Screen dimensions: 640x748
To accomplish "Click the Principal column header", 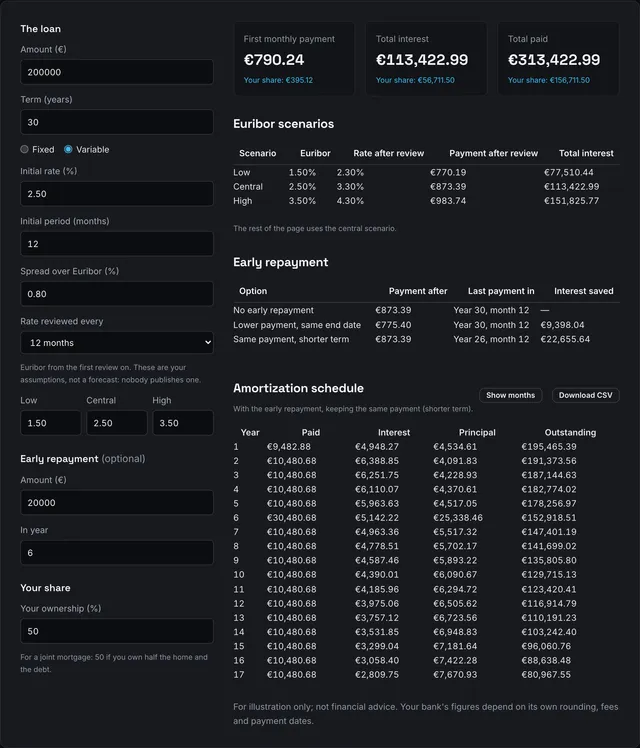I will [x=477, y=432].
